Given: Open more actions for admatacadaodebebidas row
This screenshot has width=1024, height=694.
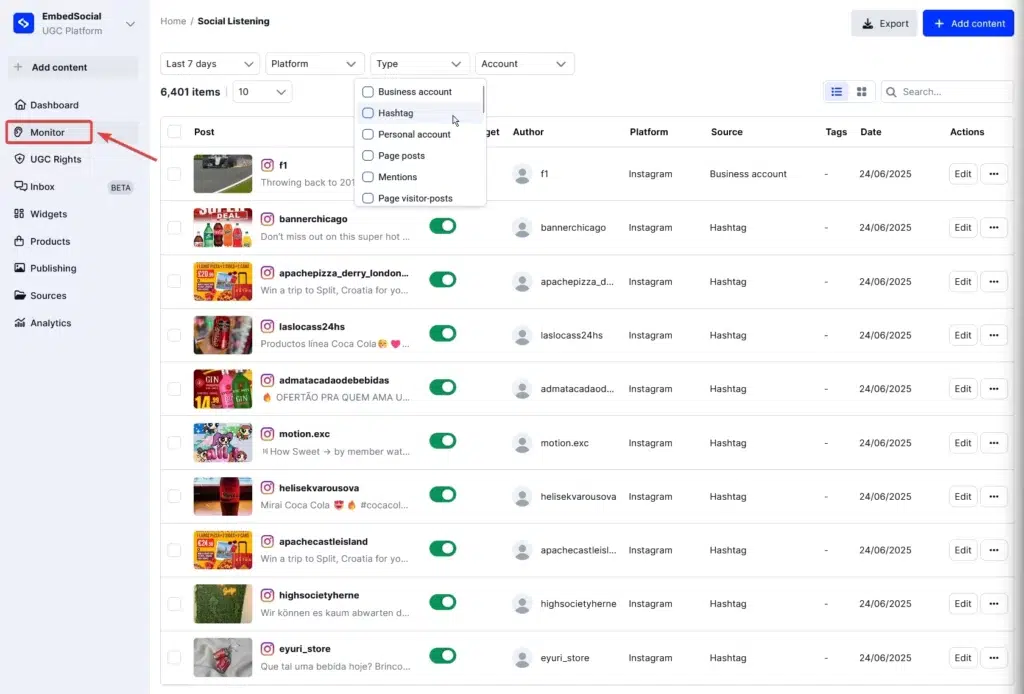Looking at the screenshot, I should (x=994, y=388).
